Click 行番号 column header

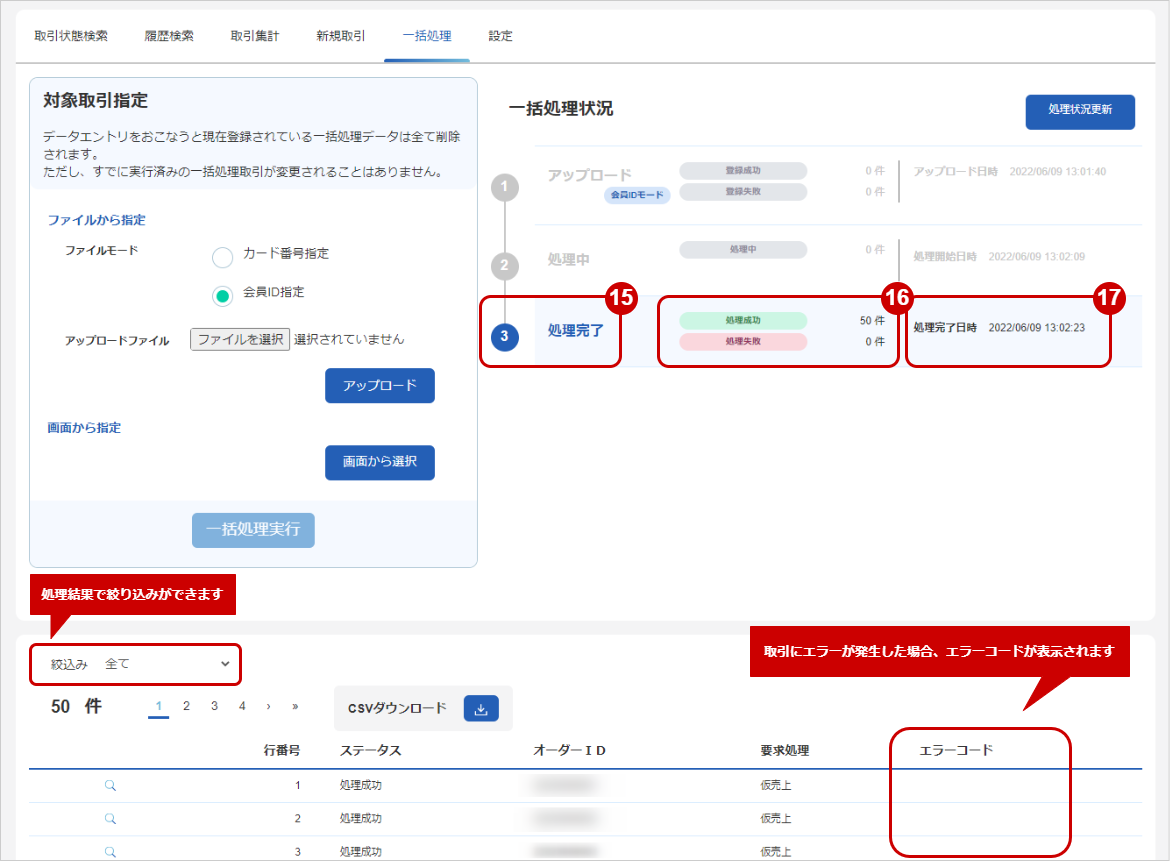(x=282, y=750)
